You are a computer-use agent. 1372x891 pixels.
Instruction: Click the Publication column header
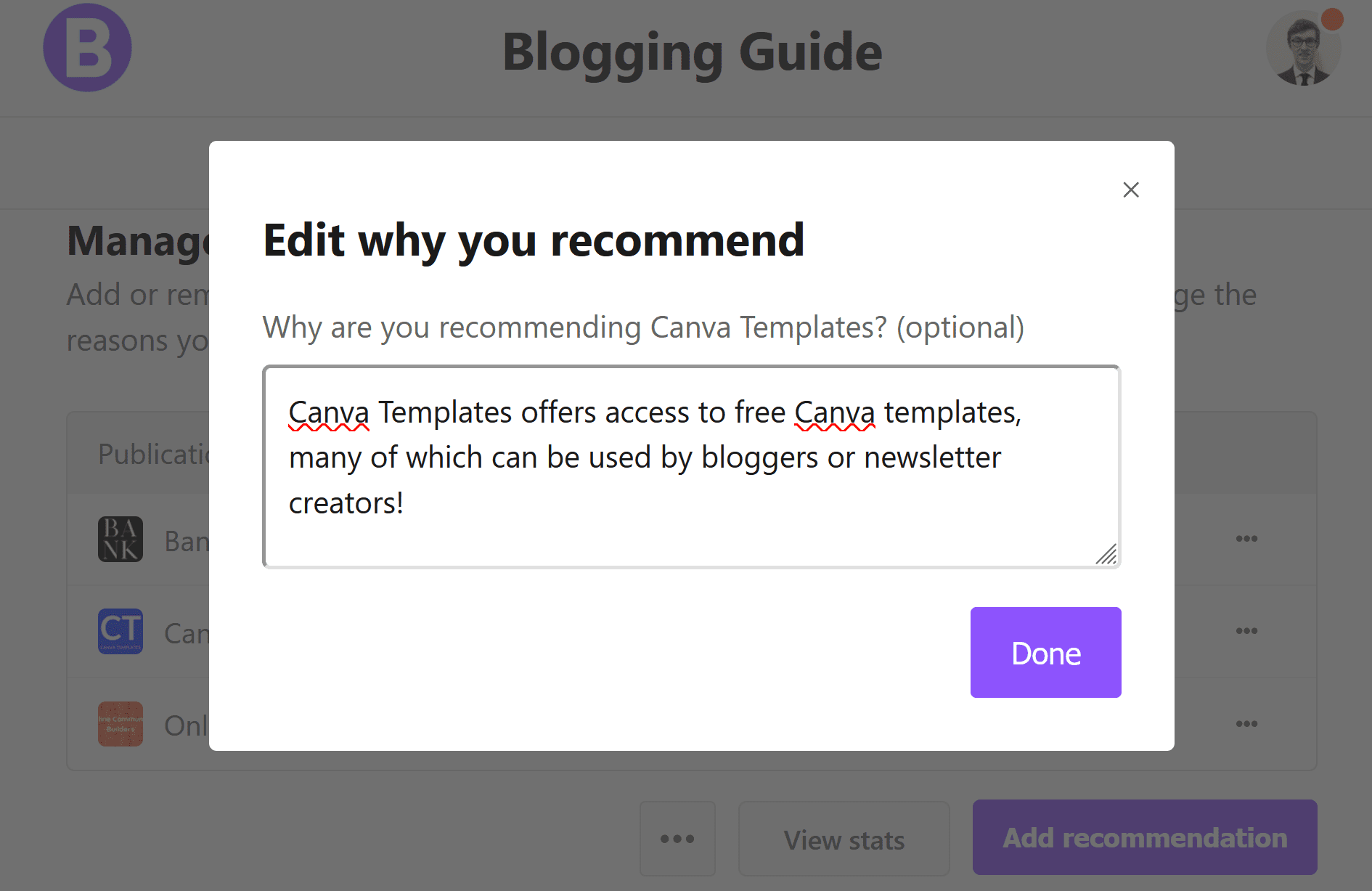(154, 455)
